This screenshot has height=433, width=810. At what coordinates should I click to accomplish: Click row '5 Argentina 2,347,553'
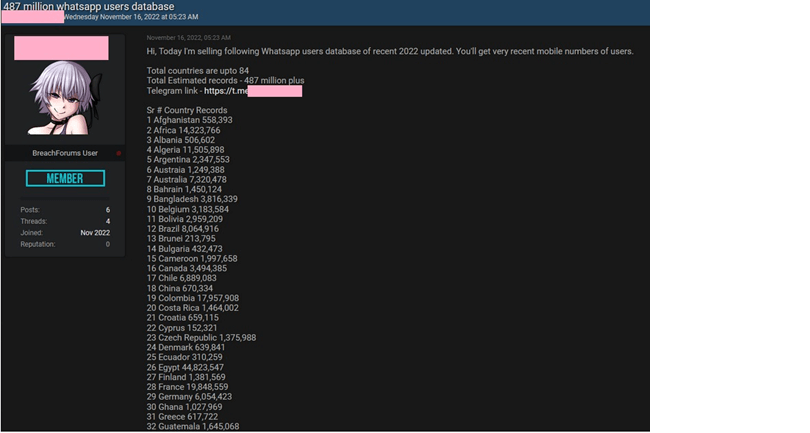click(188, 160)
